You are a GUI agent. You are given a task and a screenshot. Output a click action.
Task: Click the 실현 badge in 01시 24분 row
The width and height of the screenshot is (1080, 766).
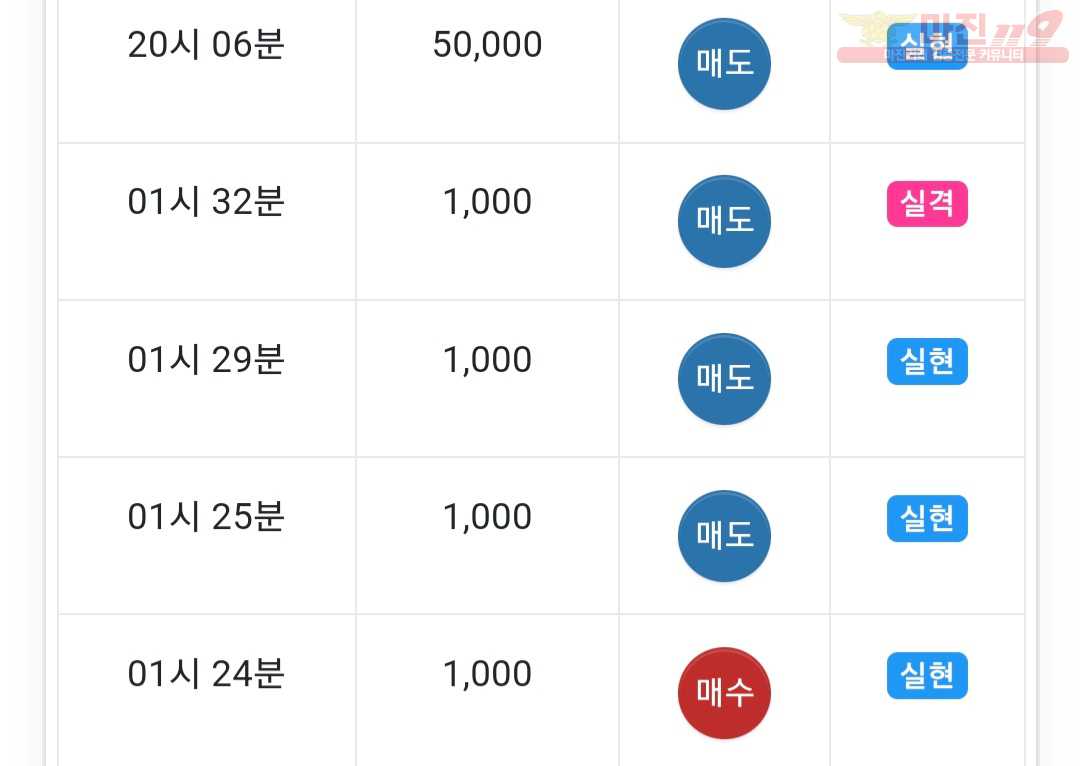tap(927, 675)
